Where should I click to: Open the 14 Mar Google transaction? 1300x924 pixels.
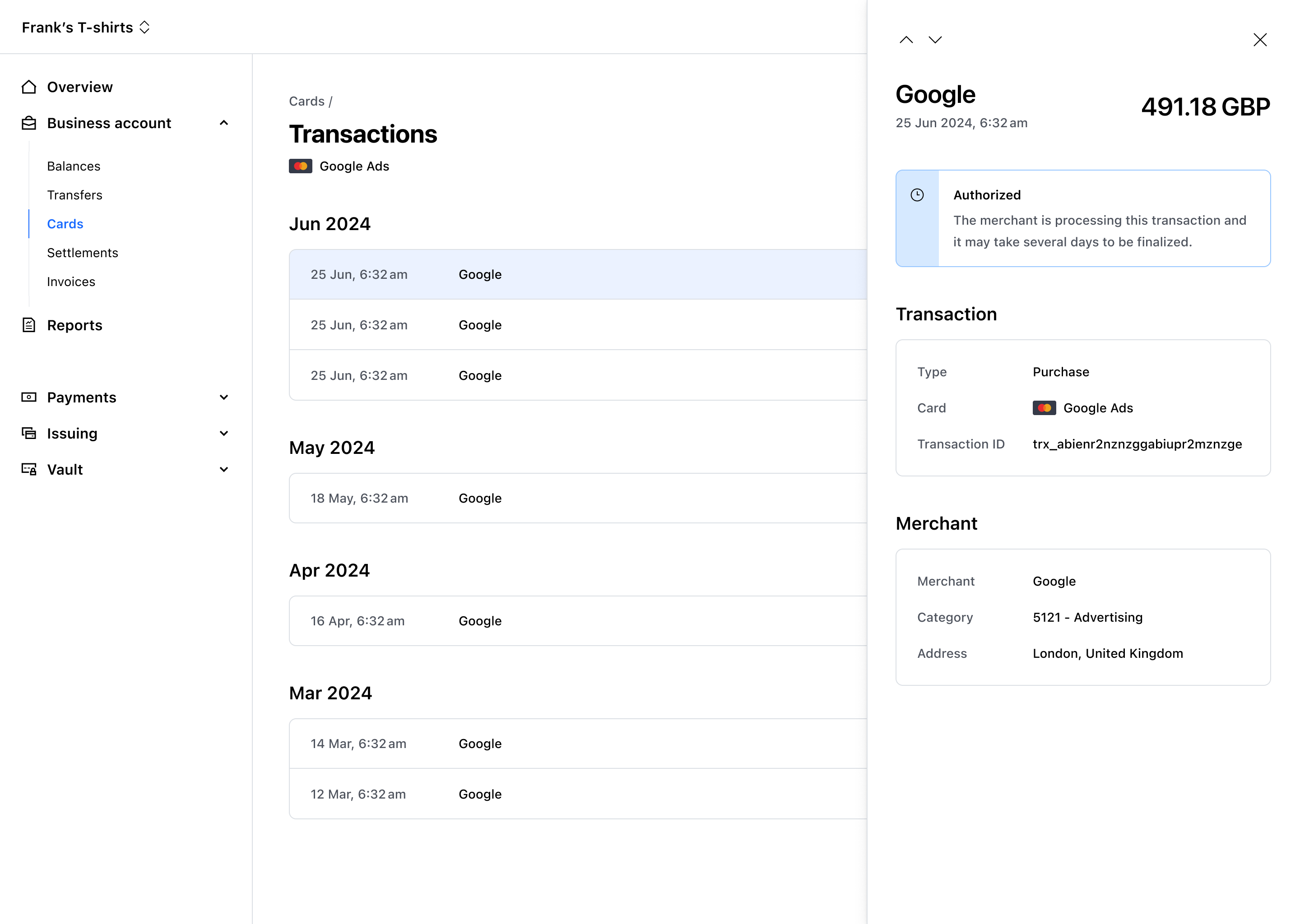578,744
